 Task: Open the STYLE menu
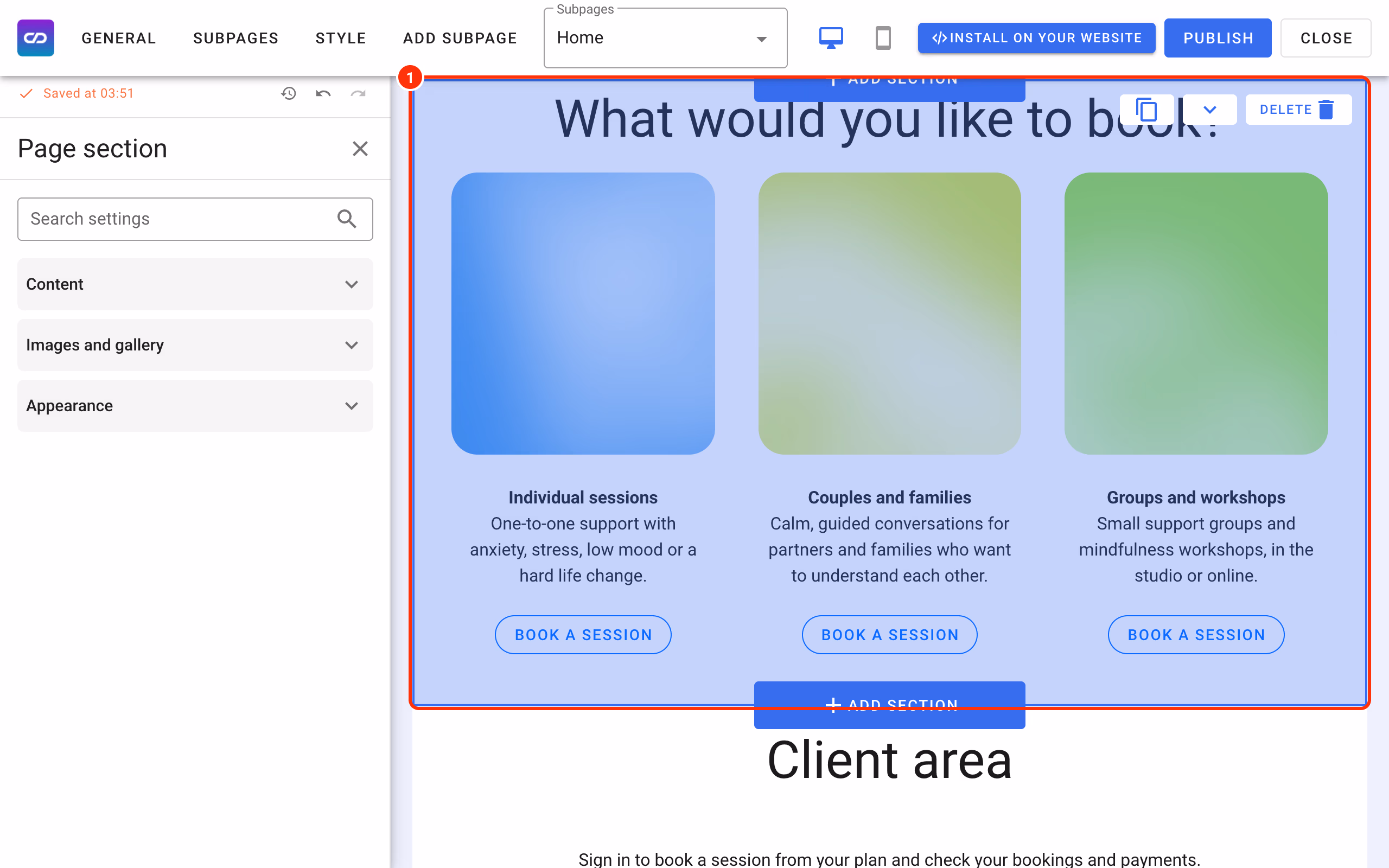click(341, 38)
